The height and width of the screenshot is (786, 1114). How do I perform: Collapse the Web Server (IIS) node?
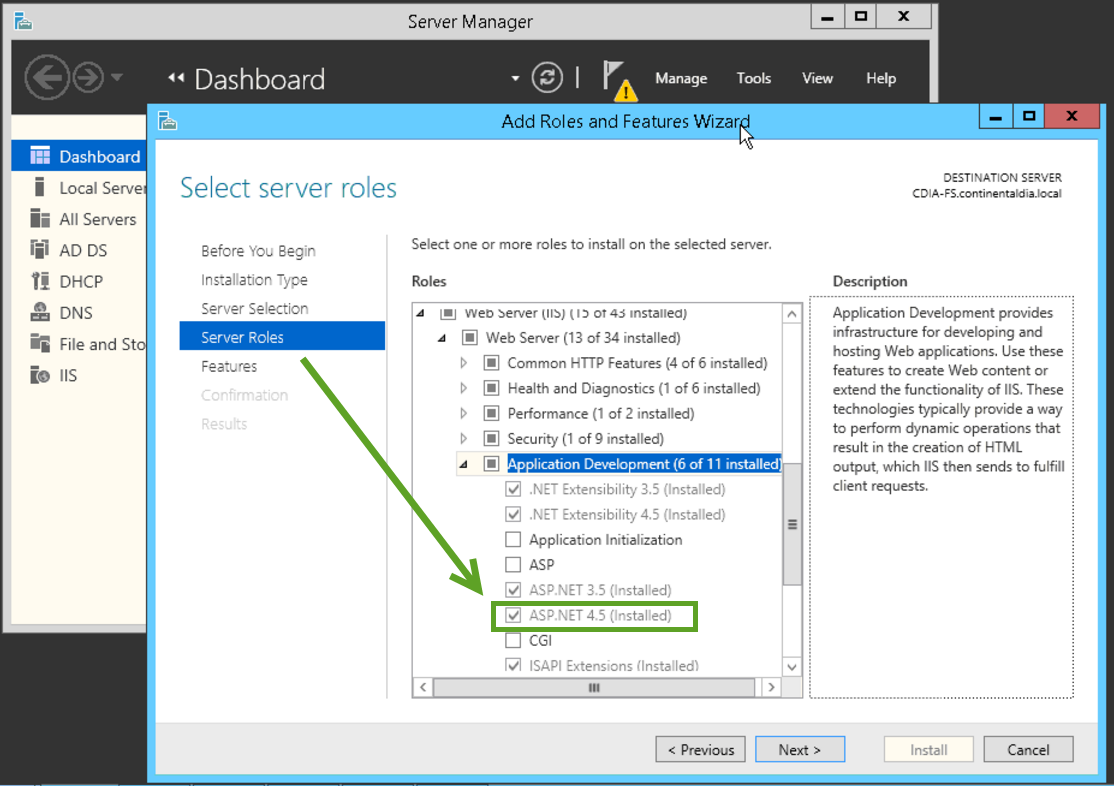pyautogui.click(x=421, y=313)
